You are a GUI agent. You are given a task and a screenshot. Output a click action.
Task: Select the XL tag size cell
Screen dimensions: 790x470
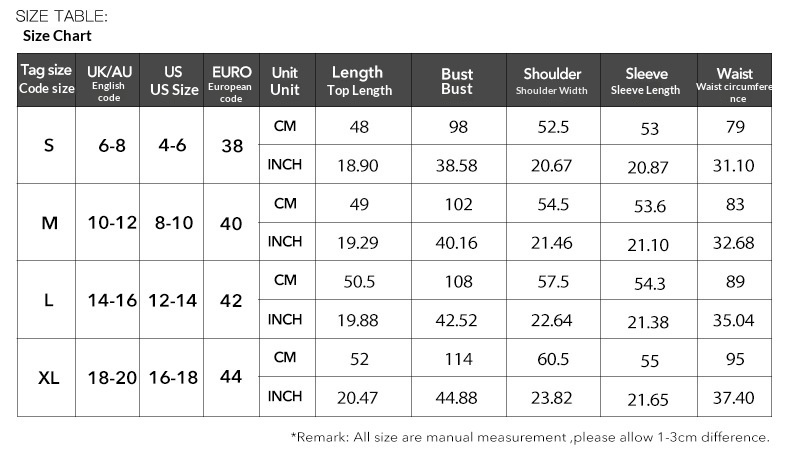(49, 378)
